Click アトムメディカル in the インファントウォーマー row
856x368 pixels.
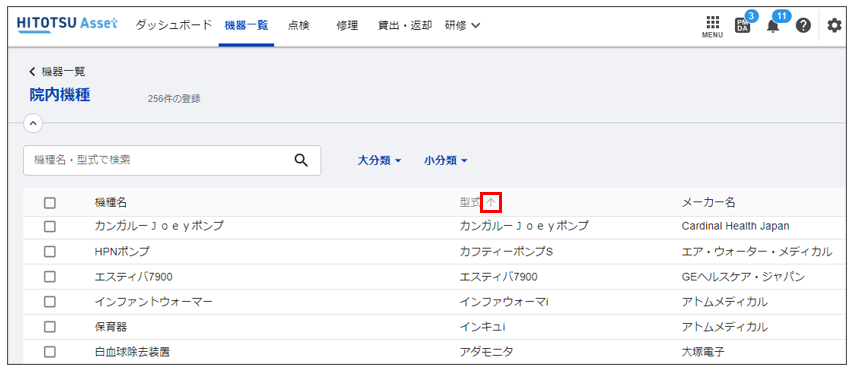725,302
